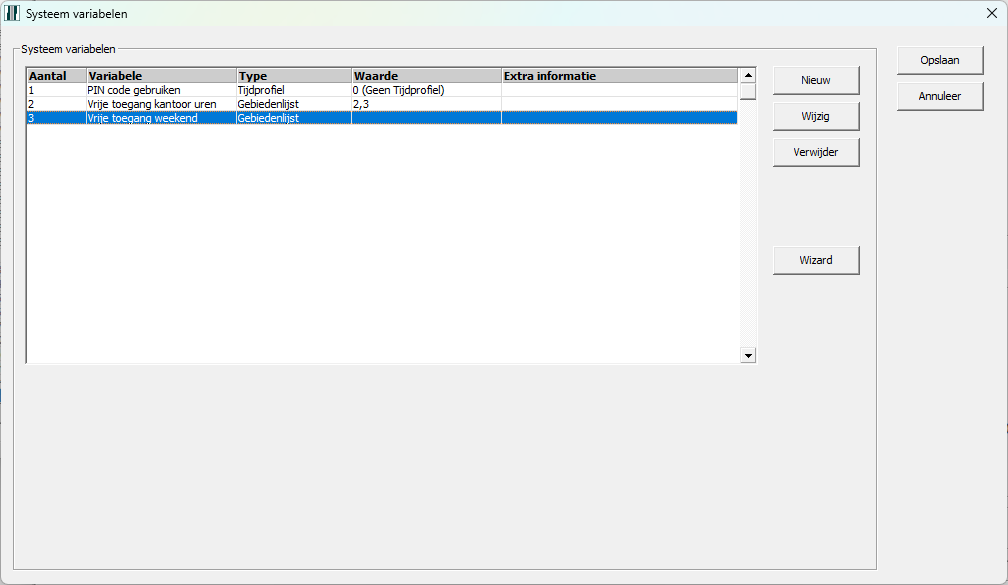The height and width of the screenshot is (585, 1008).
Task: Select 'Vrije toegang kantoor uren' variable
Action: 151,104
